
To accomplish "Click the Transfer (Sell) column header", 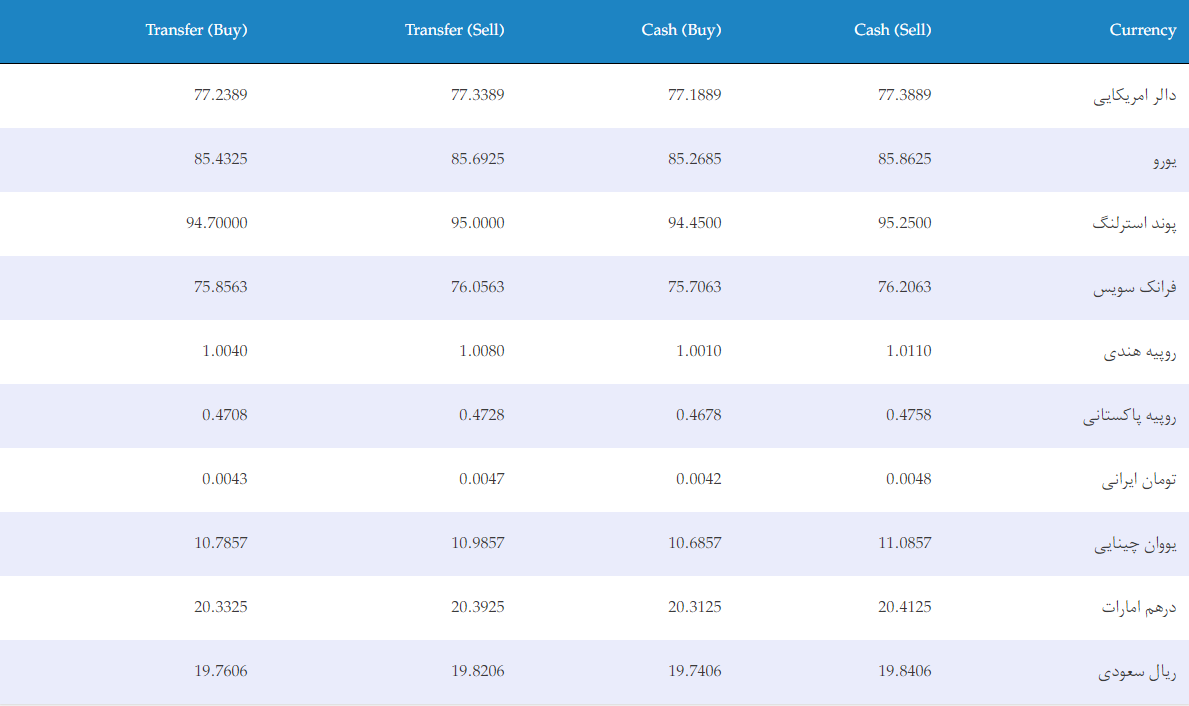I will click(x=454, y=30).
